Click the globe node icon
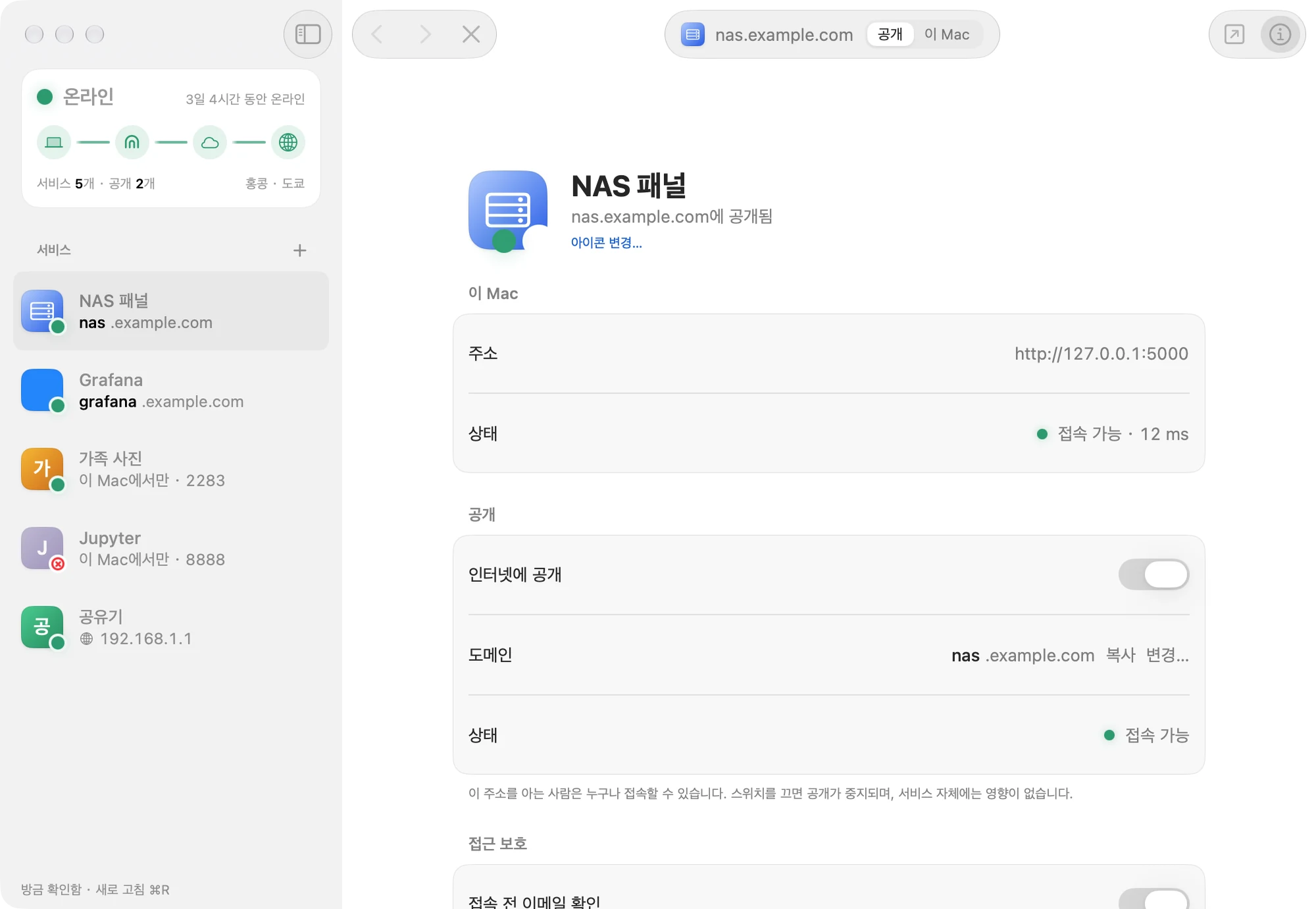Screen dimensions: 1316x909 tap(288, 142)
